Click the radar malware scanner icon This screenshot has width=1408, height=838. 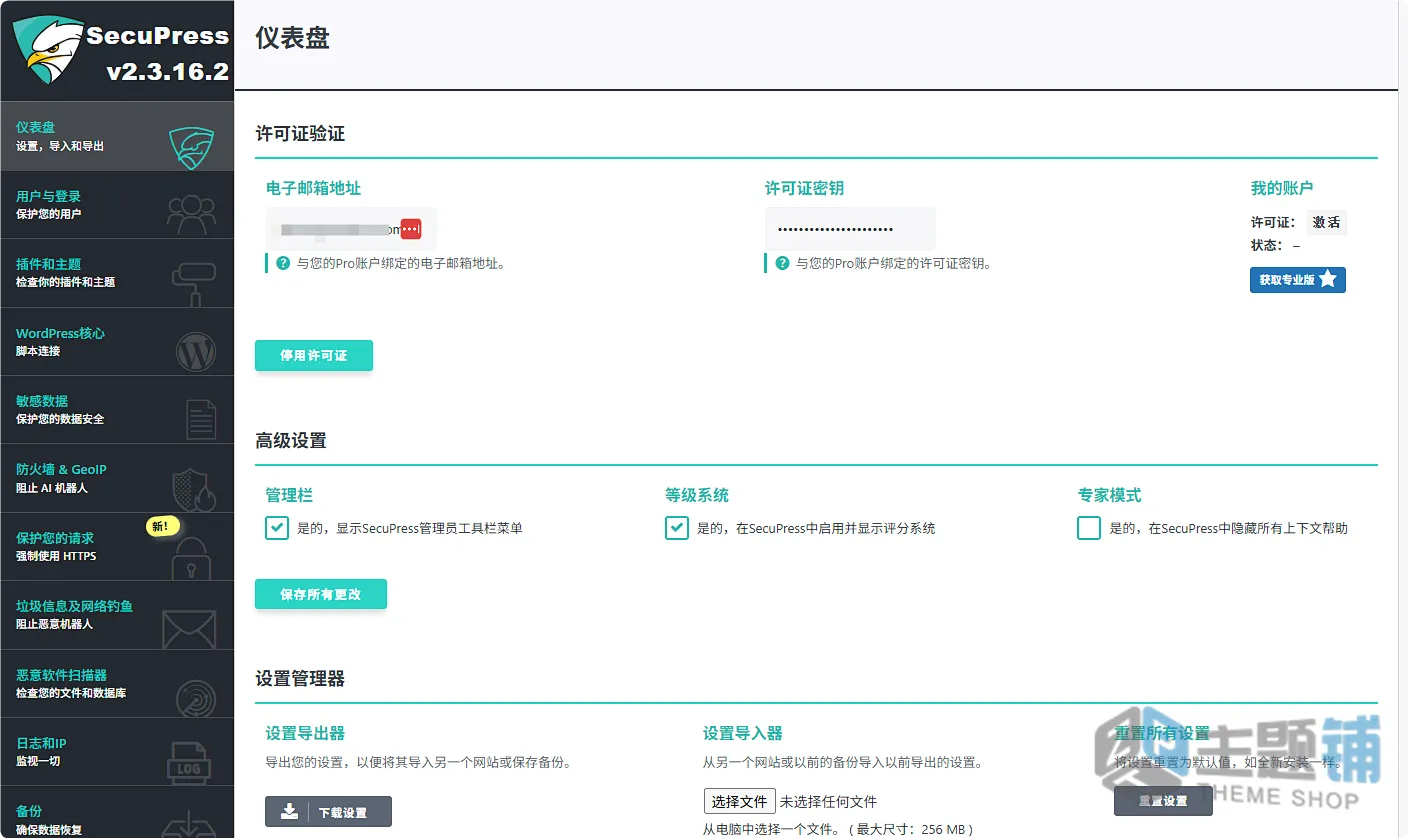click(196, 698)
